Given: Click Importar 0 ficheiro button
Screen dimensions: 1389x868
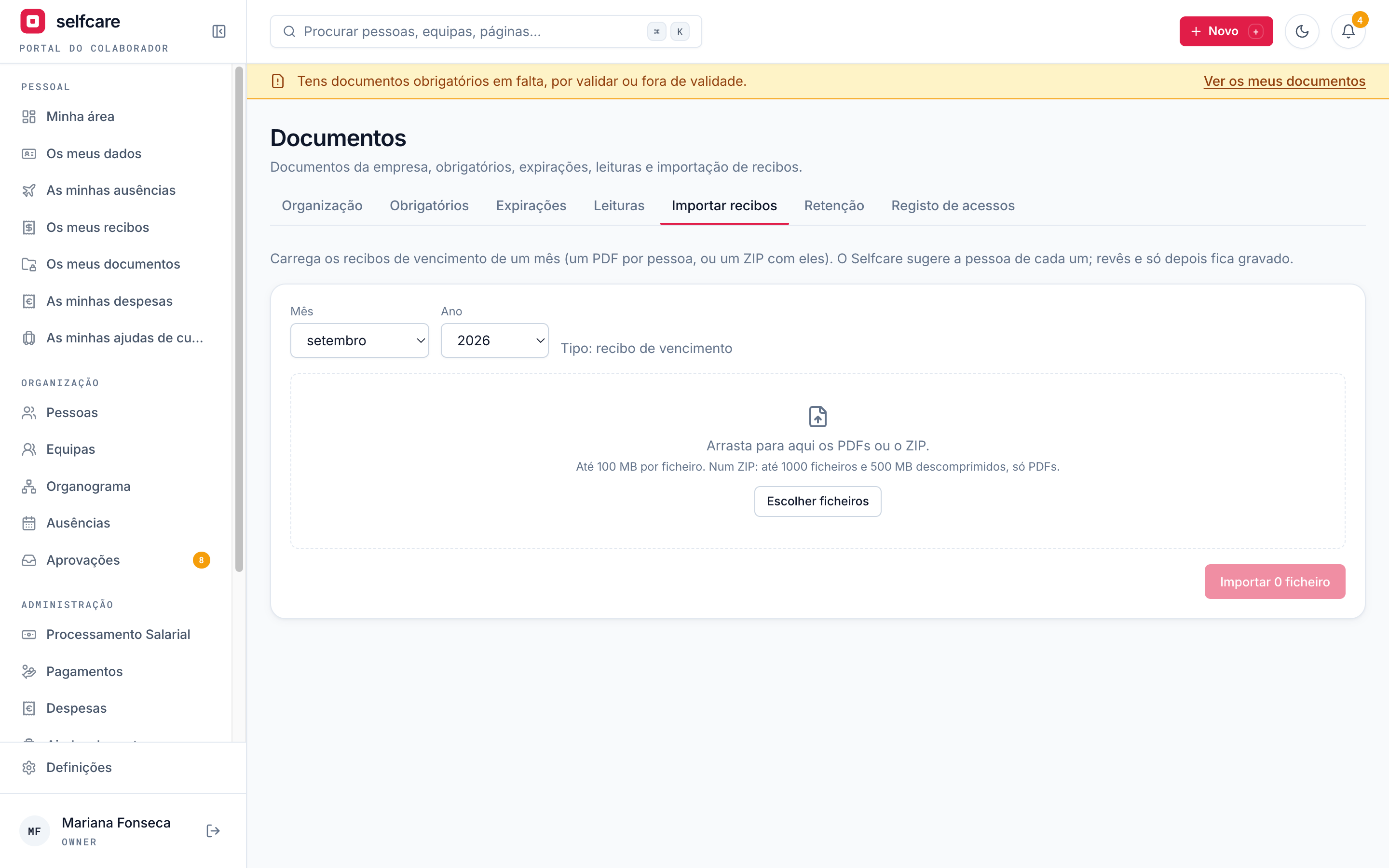Looking at the screenshot, I should (1274, 582).
